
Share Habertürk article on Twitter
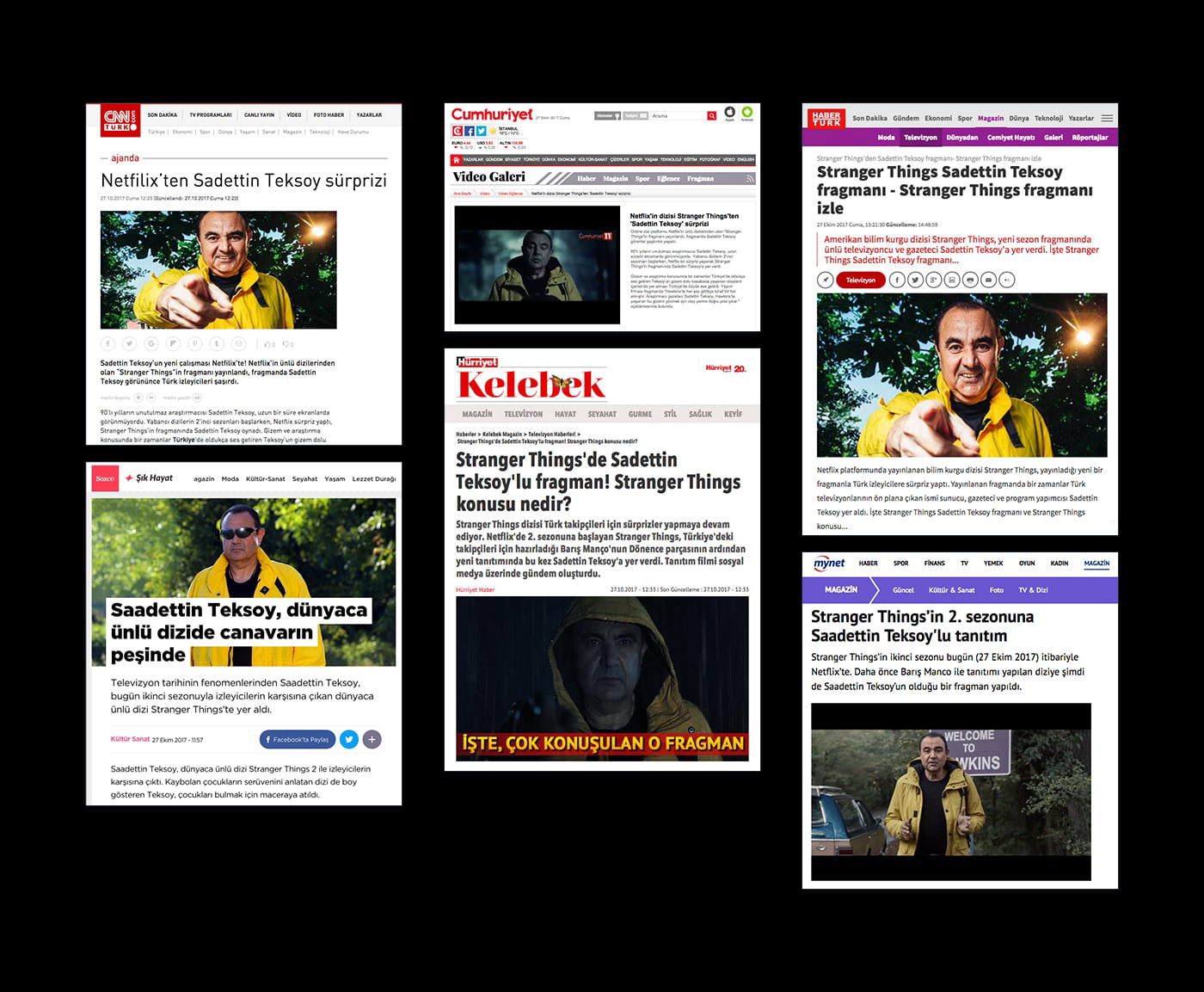point(915,280)
